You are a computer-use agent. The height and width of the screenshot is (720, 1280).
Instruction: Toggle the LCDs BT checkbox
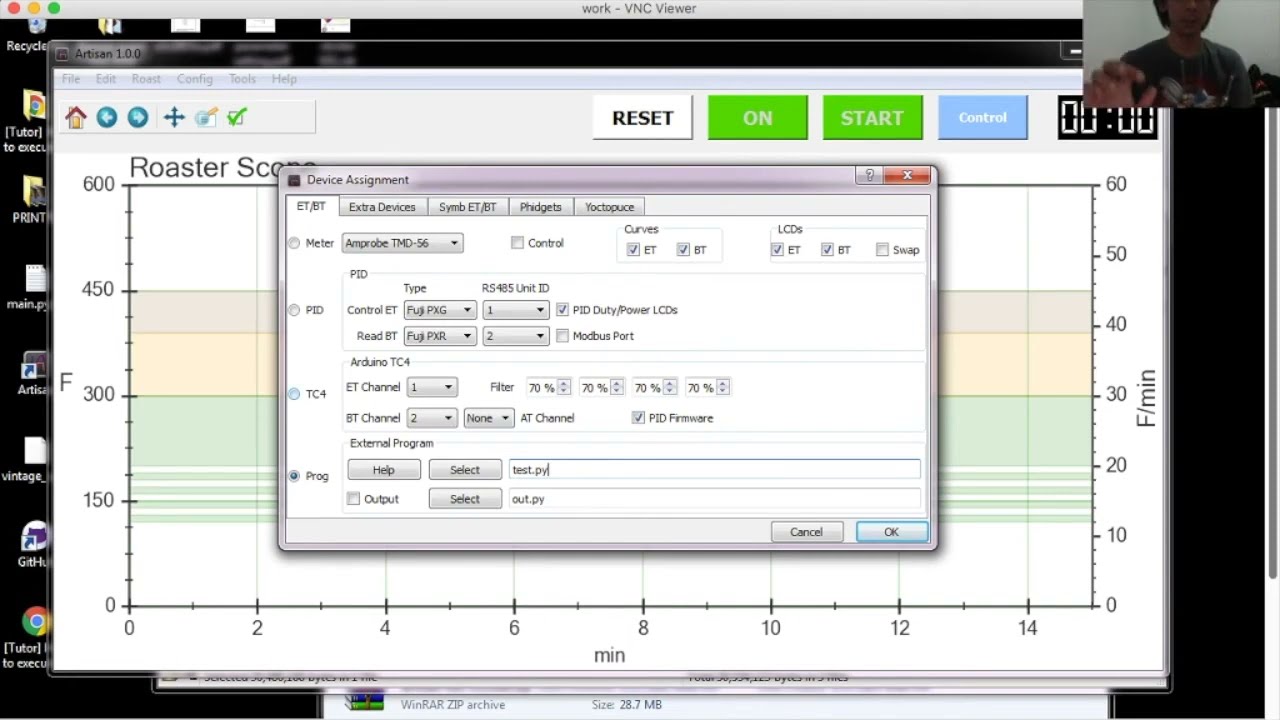pos(827,250)
